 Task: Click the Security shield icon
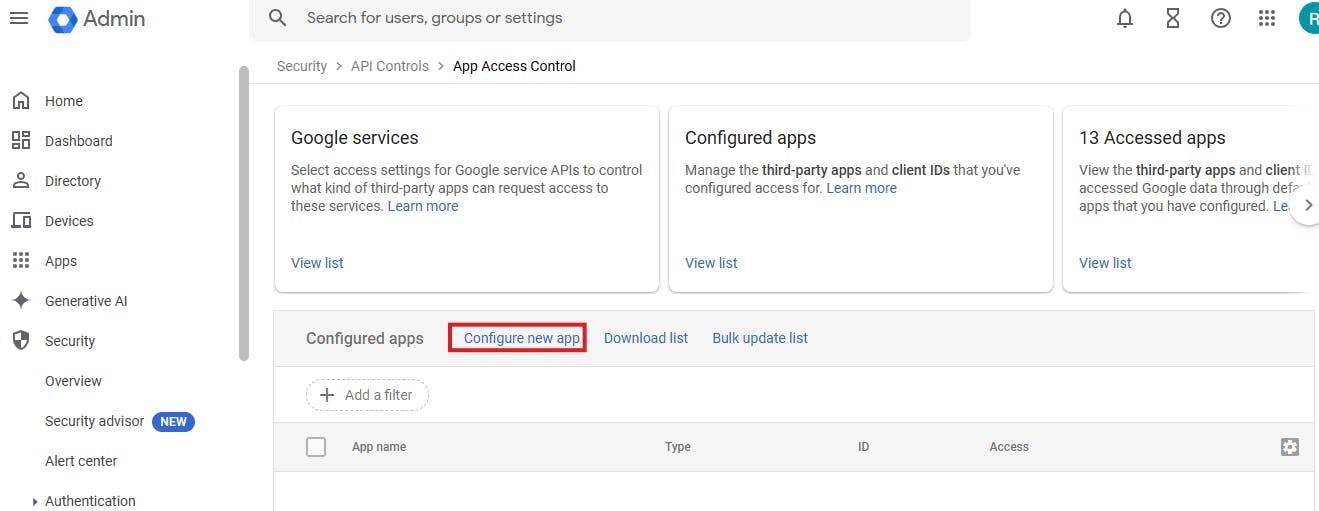20,341
